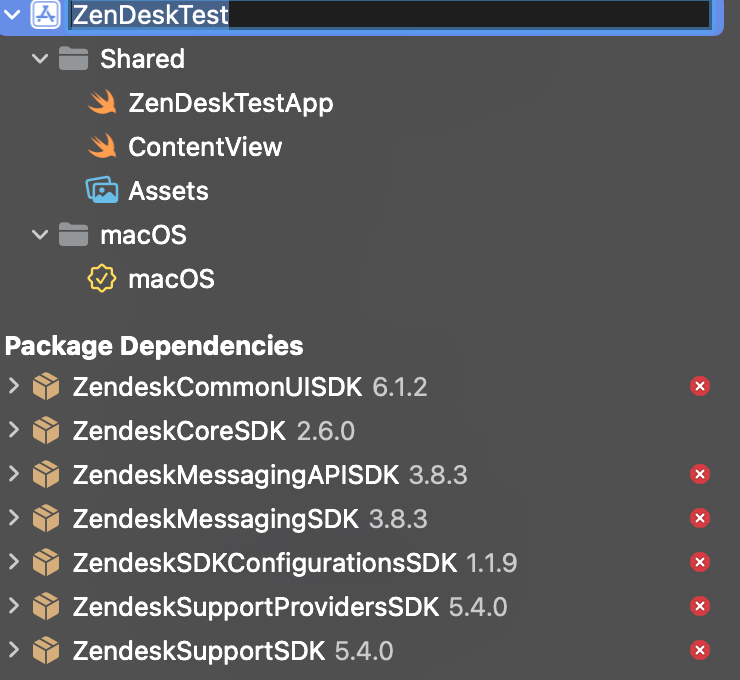Expand the ZendeskSDKConfigurationsSDK package
This screenshot has height=680, width=740.
(x=13, y=562)
